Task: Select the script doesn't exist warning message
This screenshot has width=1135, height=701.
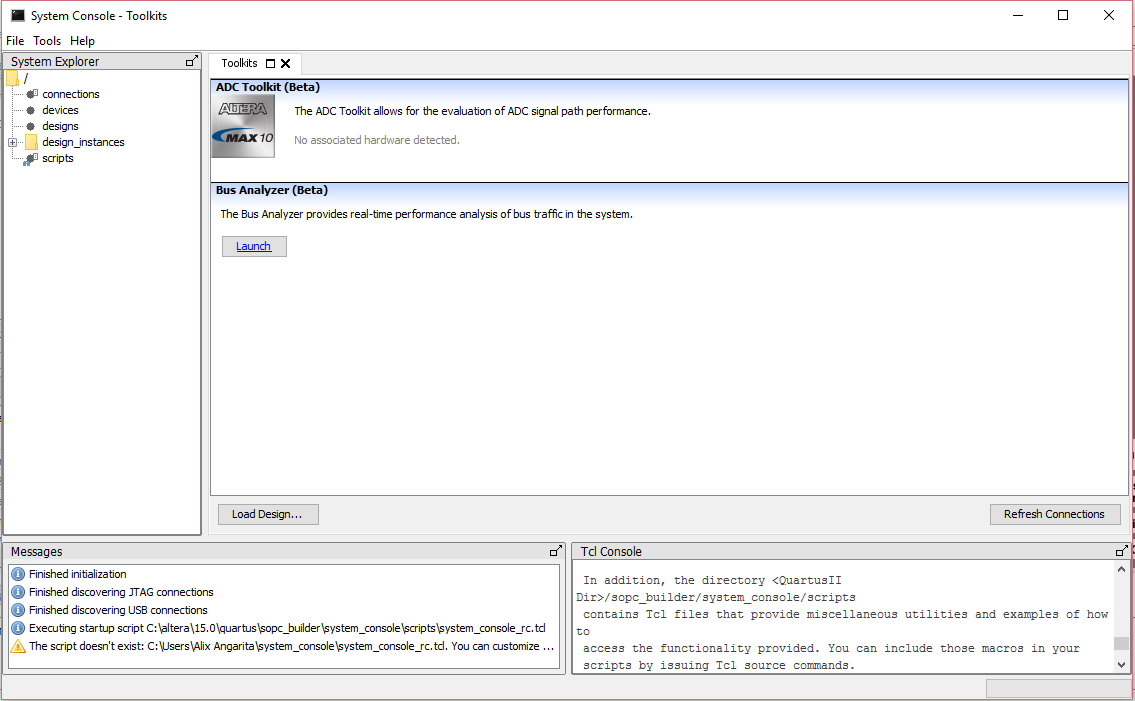Action: click(290, 646)
